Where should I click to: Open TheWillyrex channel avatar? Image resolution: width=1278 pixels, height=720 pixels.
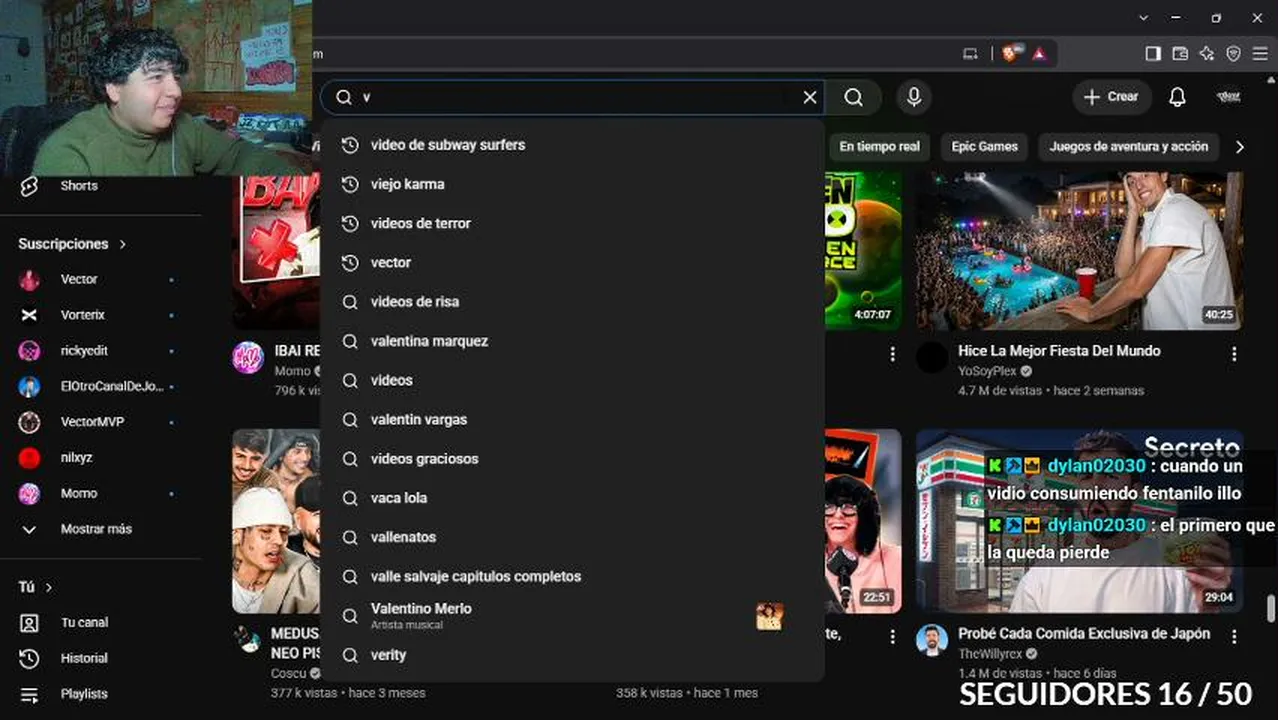pyautogui.click(x=932, y=640)
